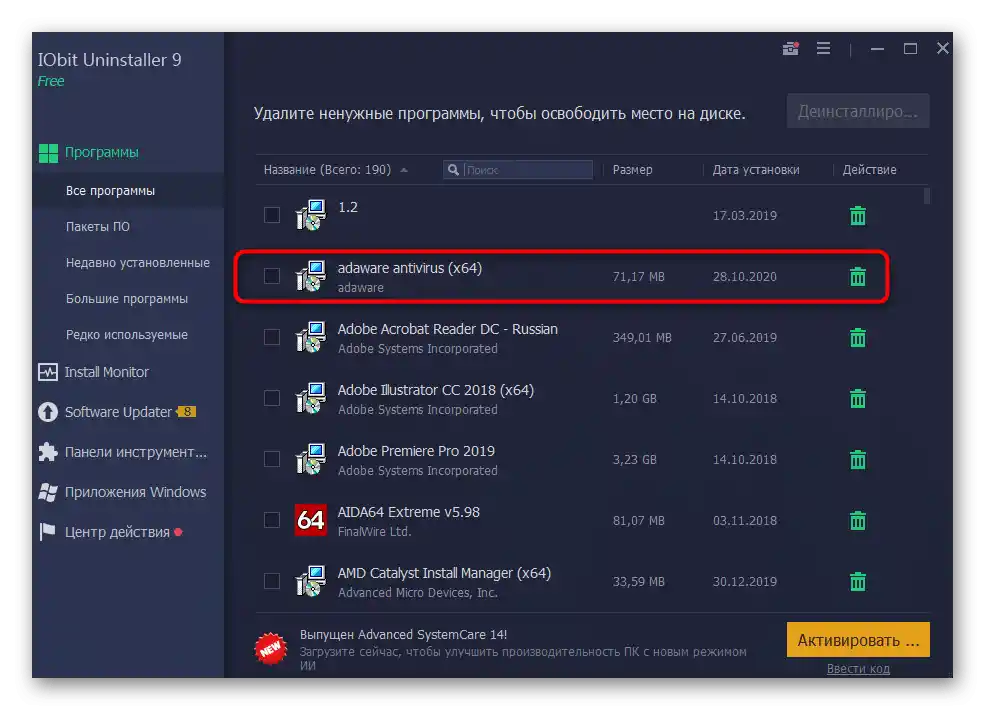The image size is (985, 710).
Task: Click trash icon for AIDA64 Extreme
Action: [857, 520]
